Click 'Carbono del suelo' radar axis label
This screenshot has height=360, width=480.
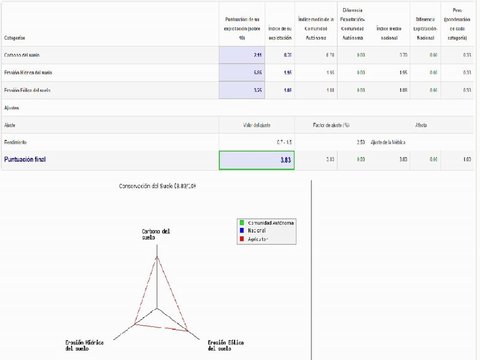[156, 234]
